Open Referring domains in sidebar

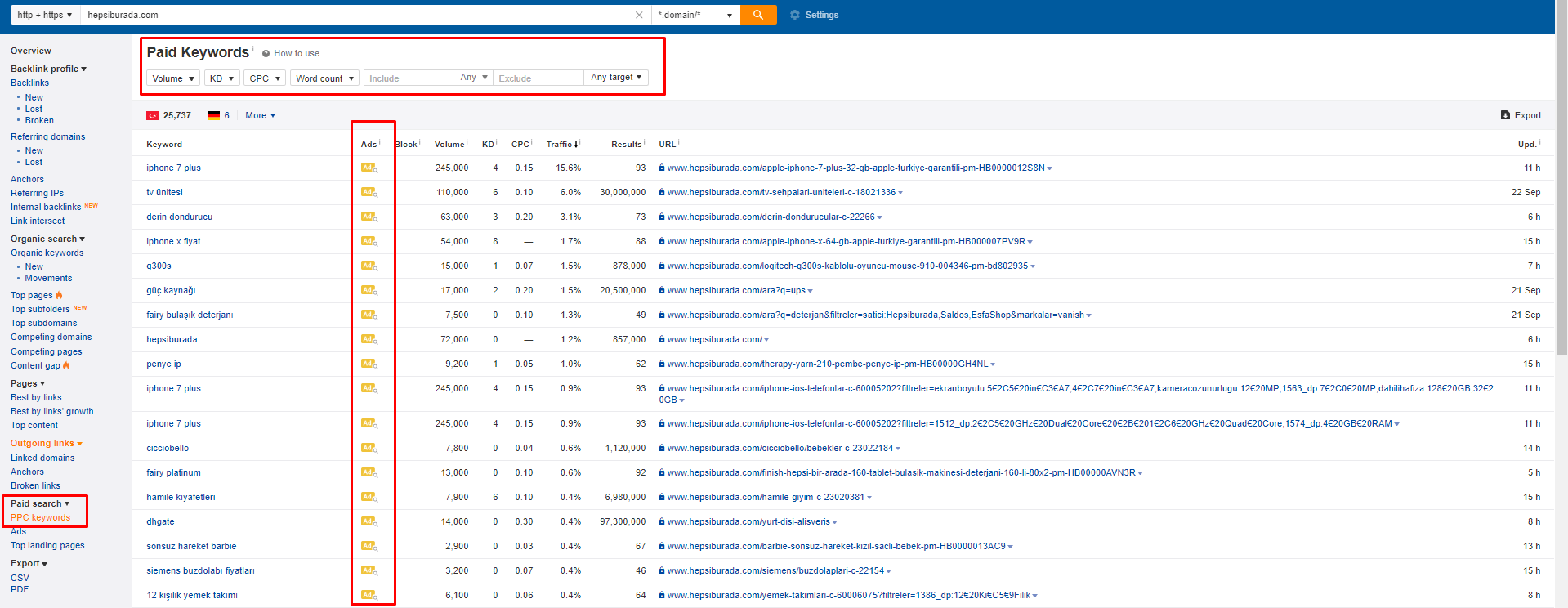47,136
